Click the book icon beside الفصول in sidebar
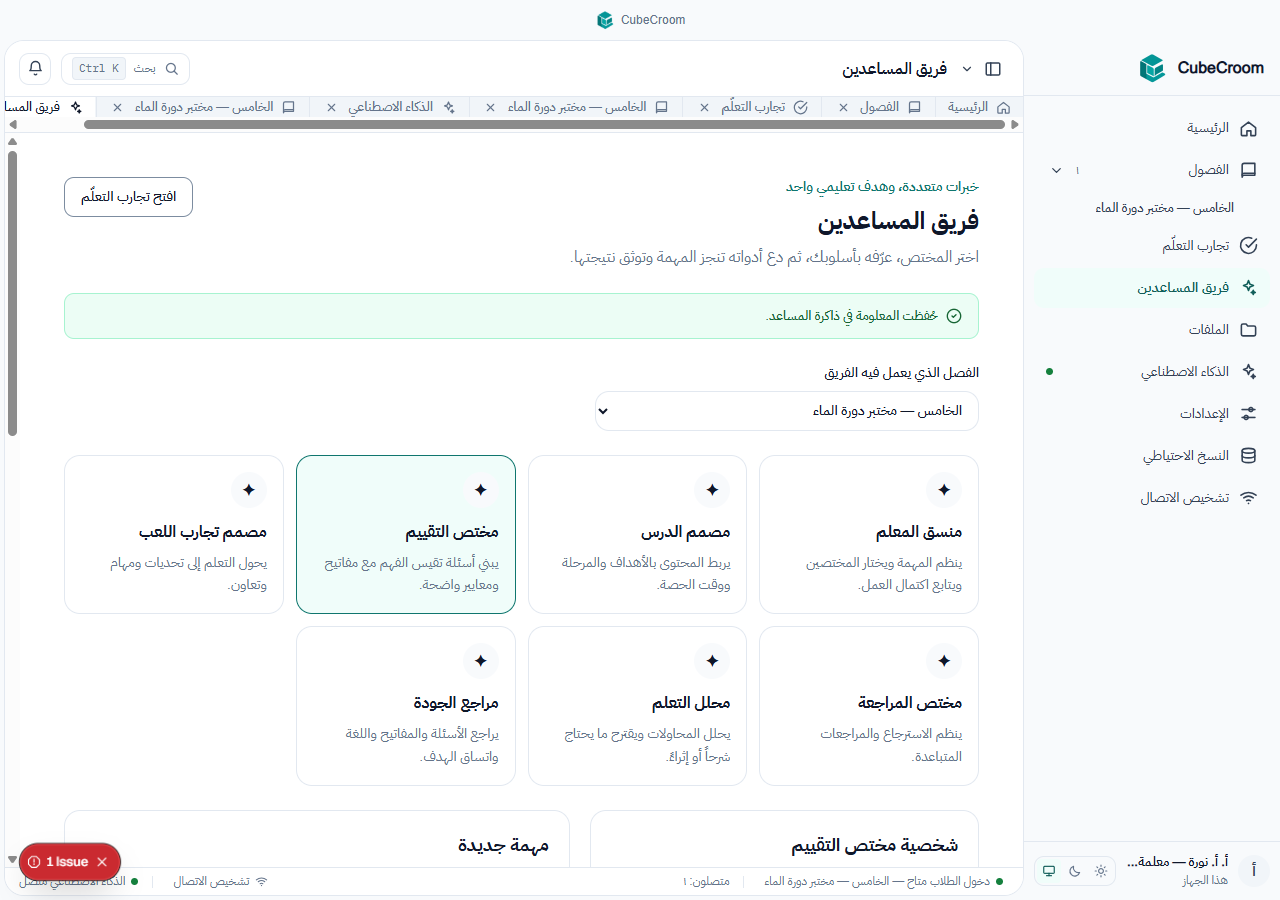The width and height of the screenshot is (1280, 900). point(1248,170)
